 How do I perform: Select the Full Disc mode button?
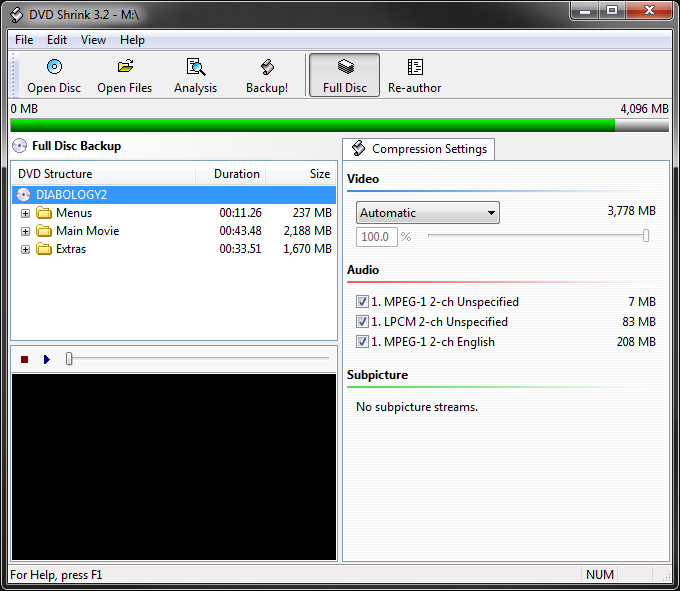pyautogui.click(x=345, y=75)
